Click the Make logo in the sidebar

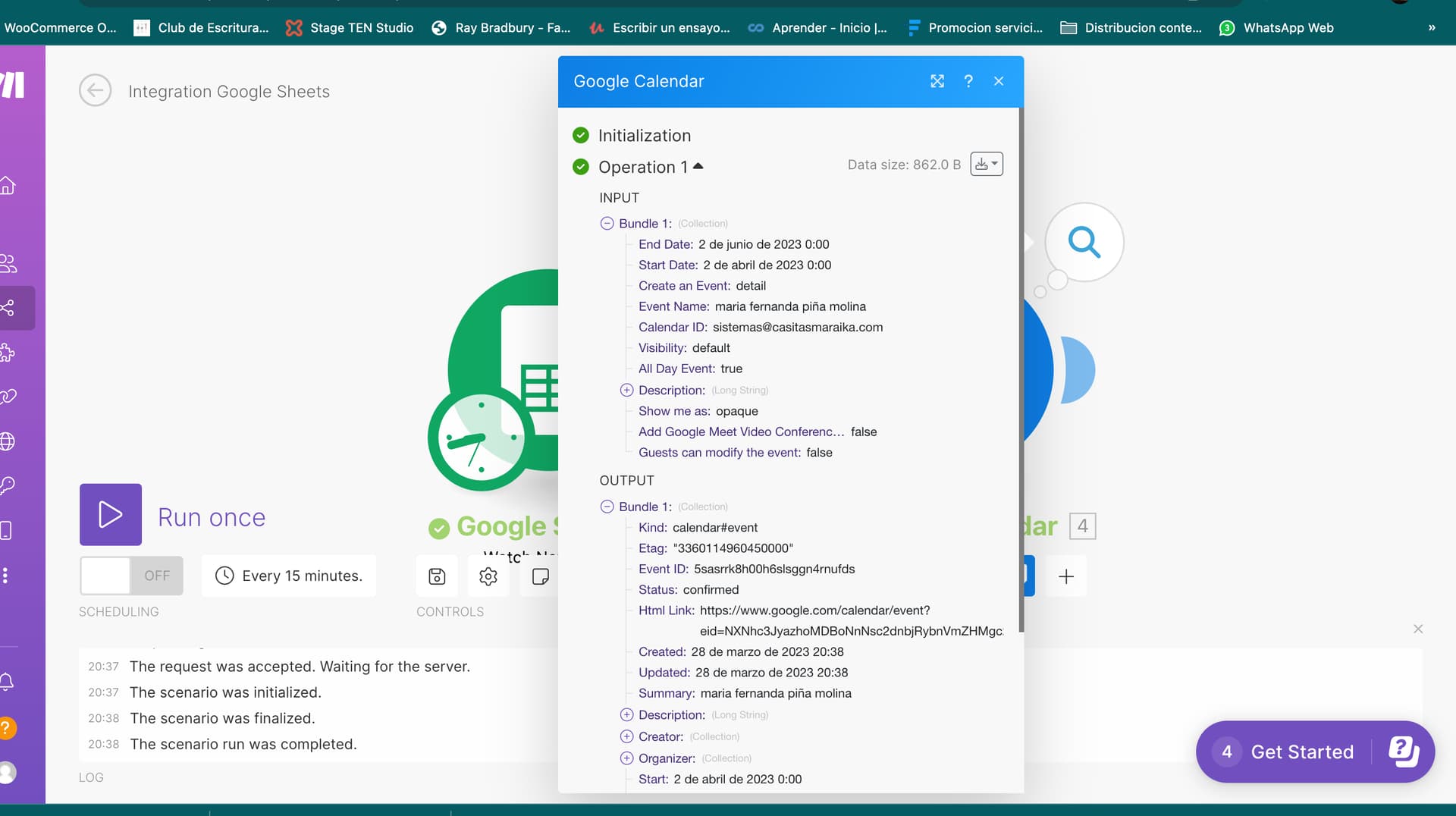[13, 85]
